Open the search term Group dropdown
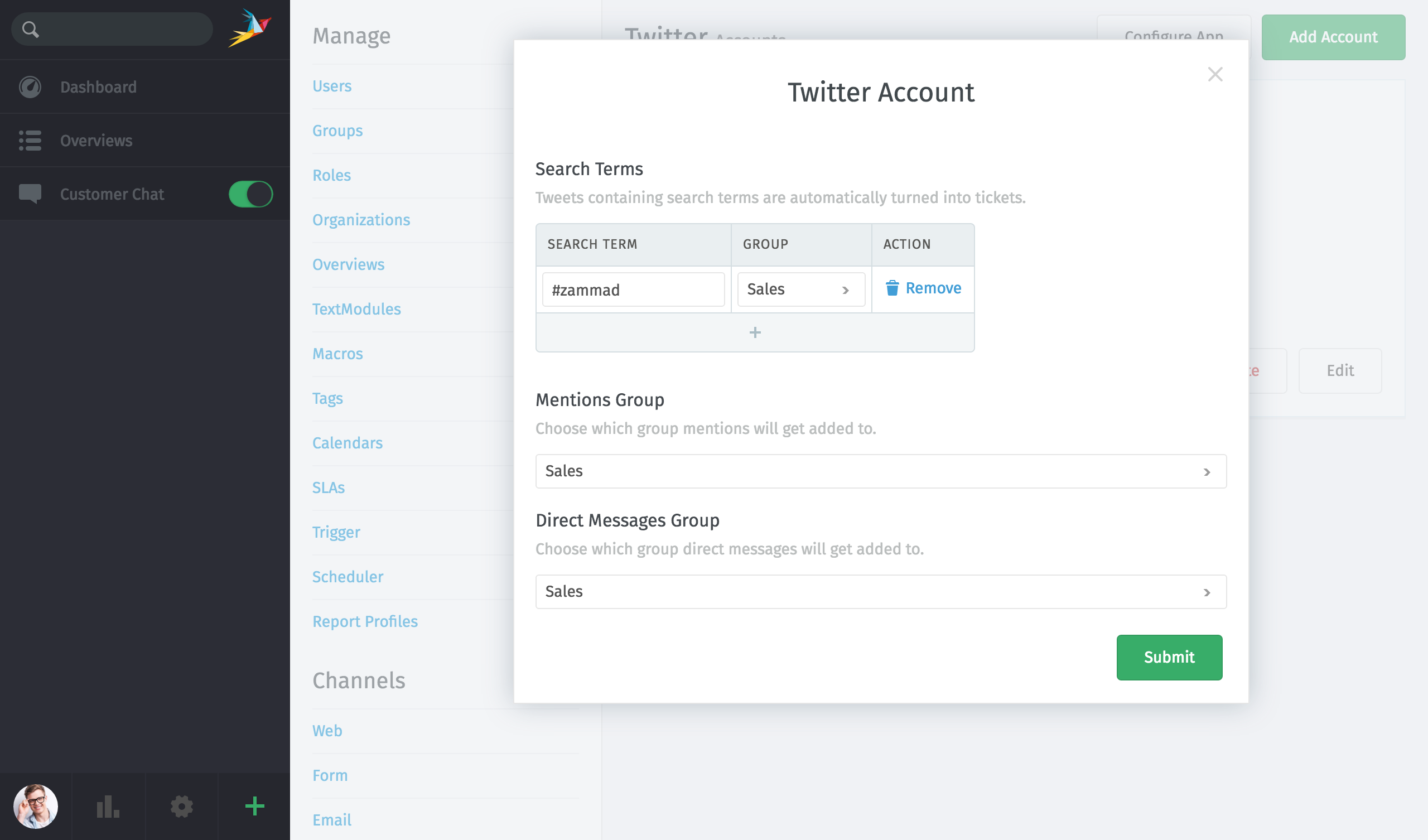 click(x=800, y=289)
